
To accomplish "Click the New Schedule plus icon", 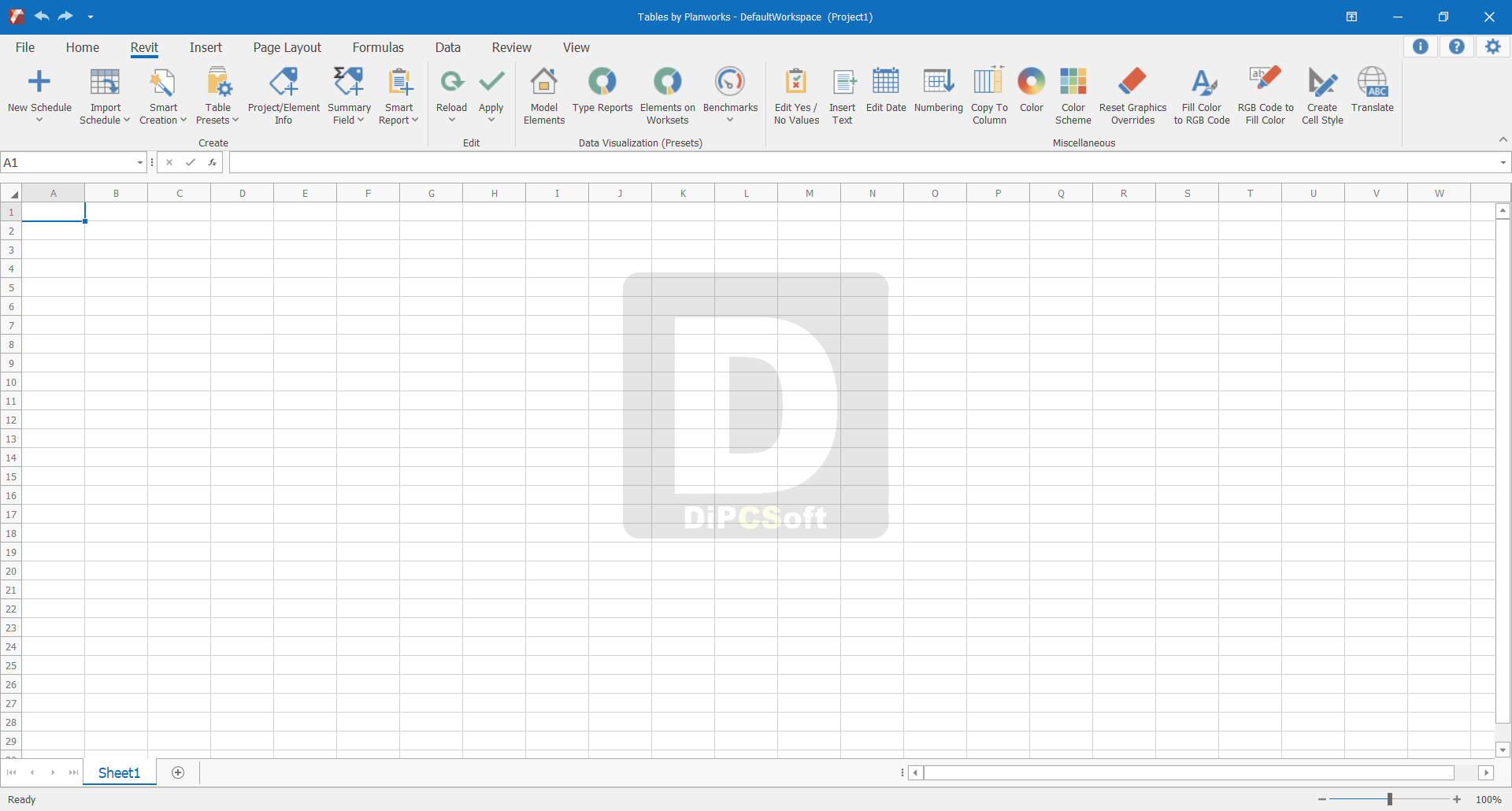I will tap(39, 82).
